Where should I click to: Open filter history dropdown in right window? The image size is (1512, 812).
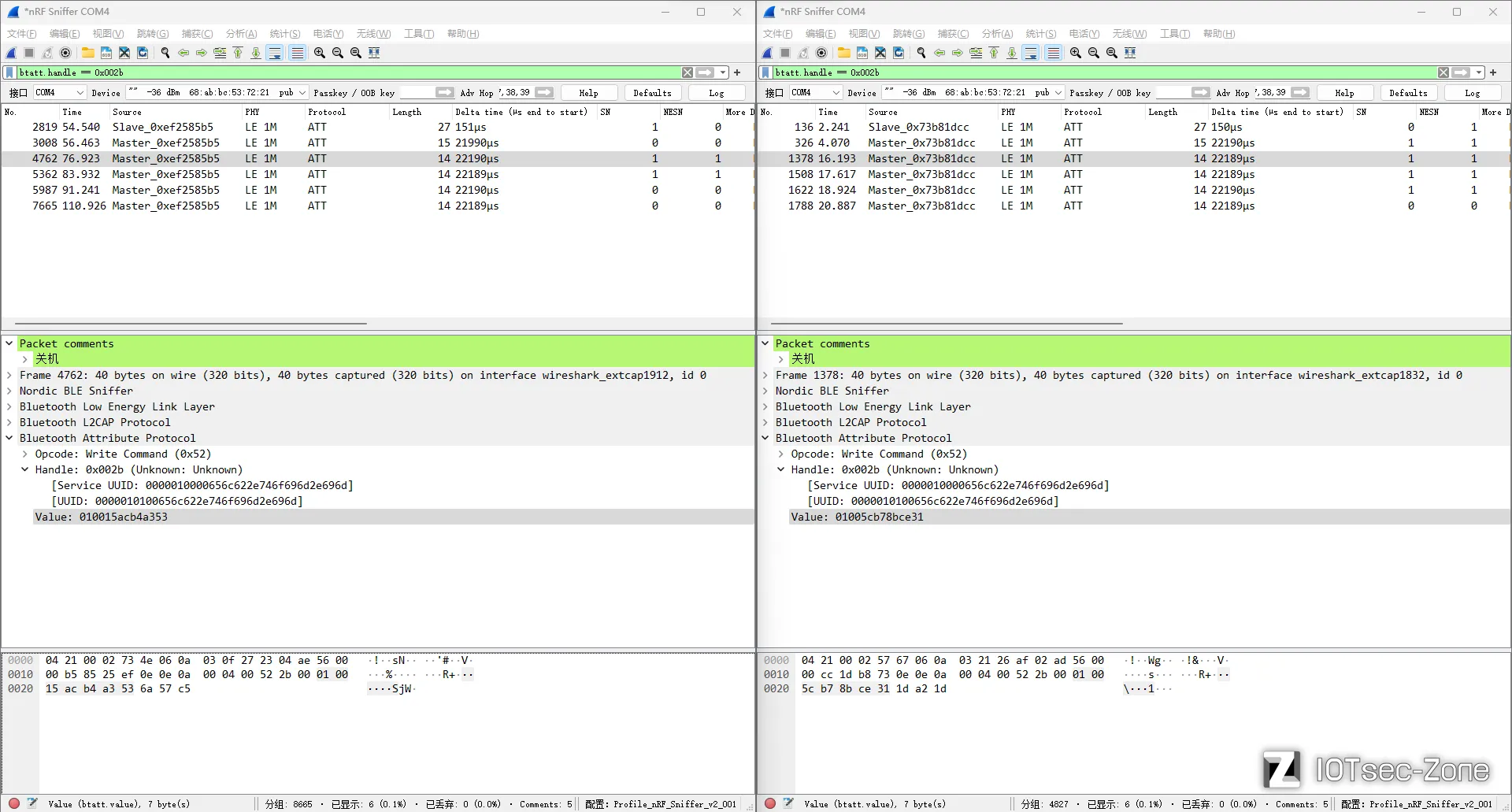[1479, 72]
